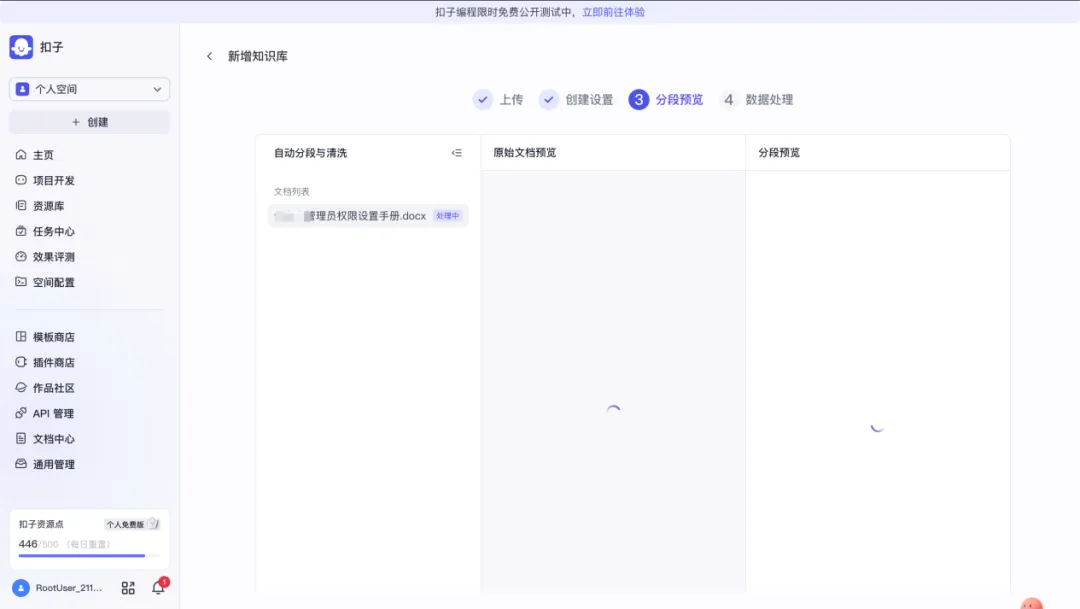Click the 作品社区 icon

point(21,387)
